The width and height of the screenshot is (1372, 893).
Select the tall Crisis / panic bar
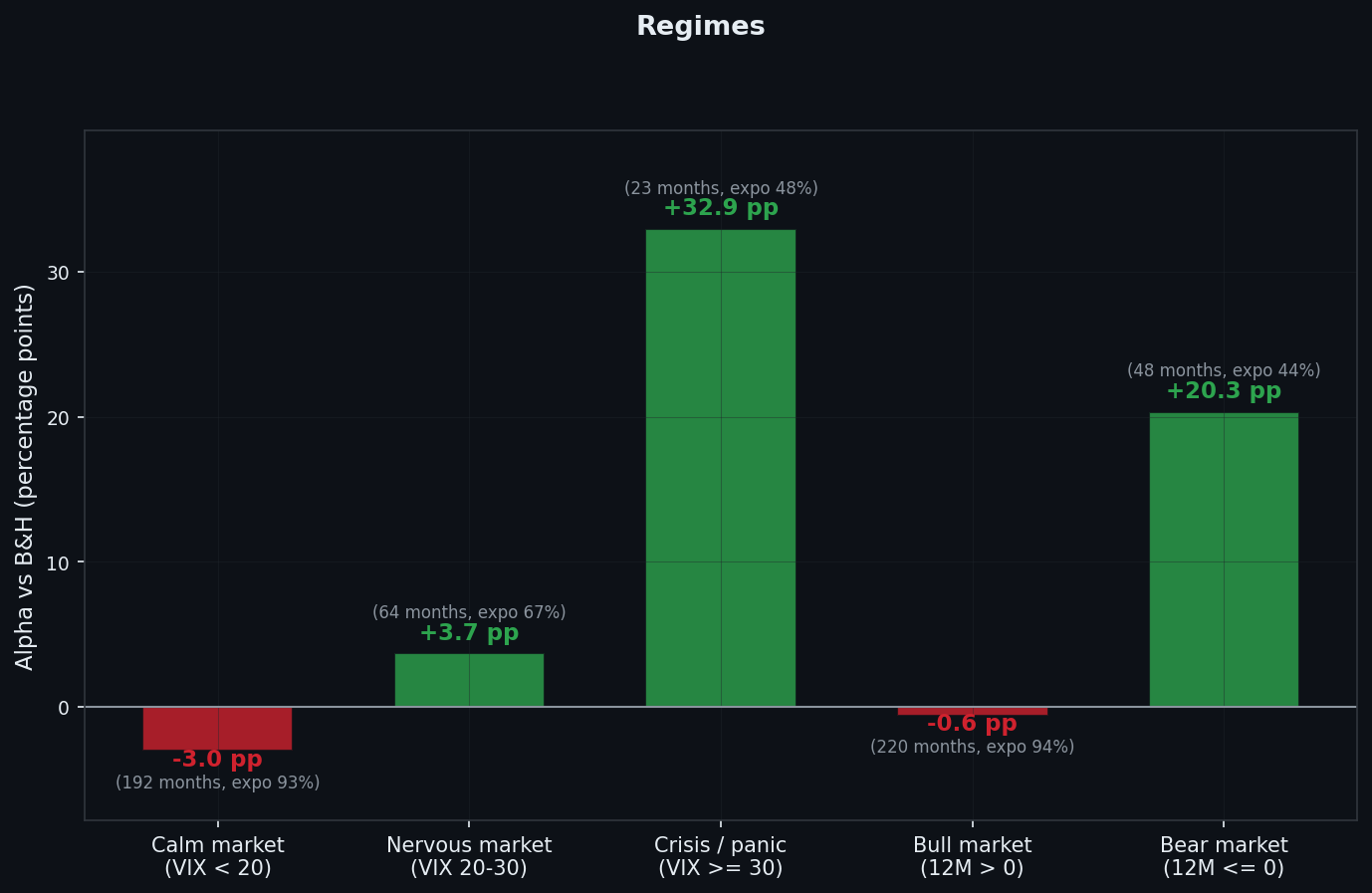pos(720,468)
